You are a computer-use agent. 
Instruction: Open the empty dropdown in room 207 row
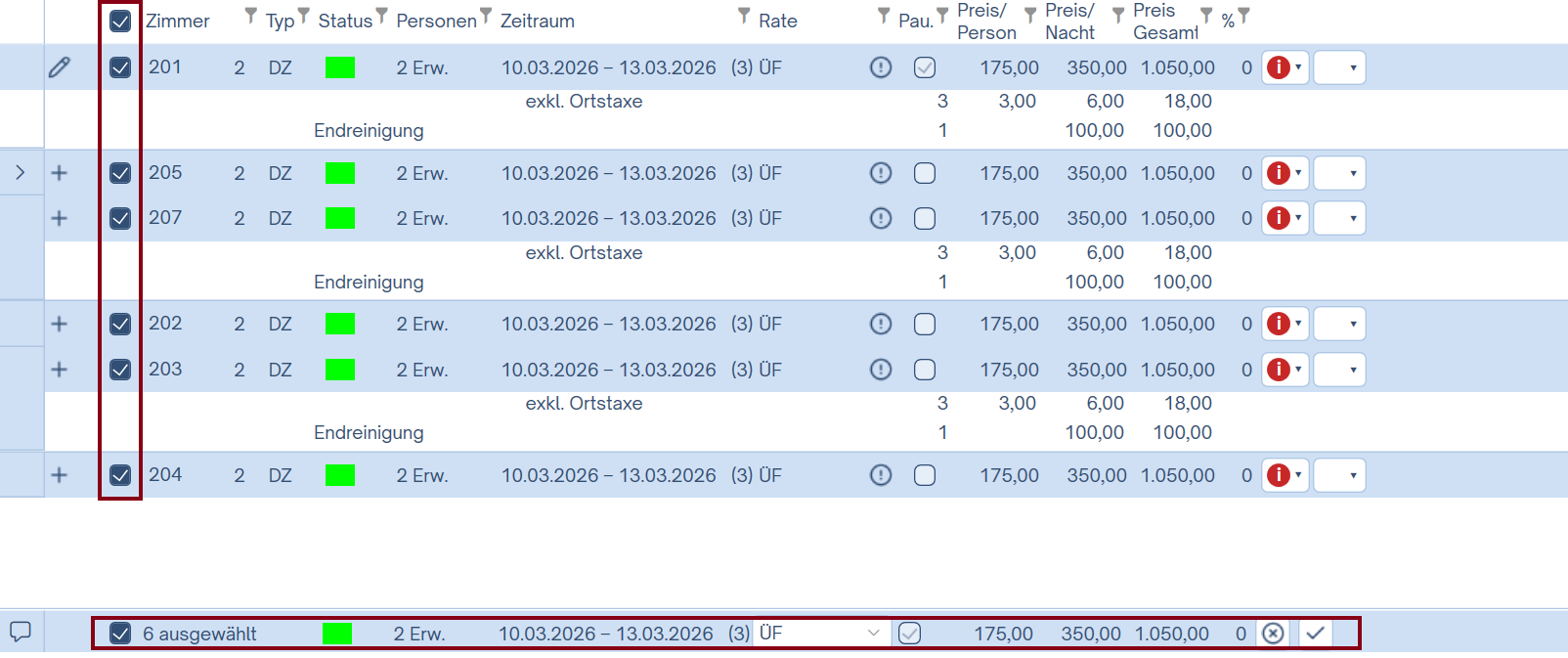pyautogui.click(x=1339, y=218)
